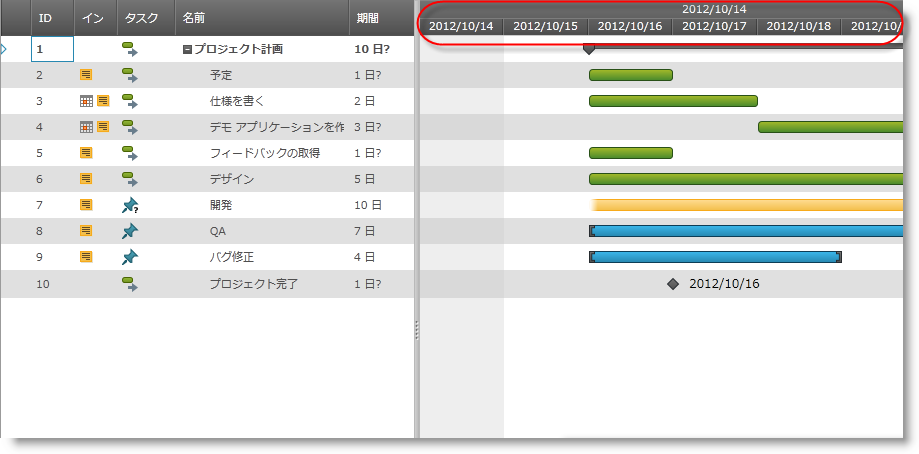Click the 2012/10/16 milestone date label
Image resolution: width=919 pixels, height=454 pixels.
724,284
